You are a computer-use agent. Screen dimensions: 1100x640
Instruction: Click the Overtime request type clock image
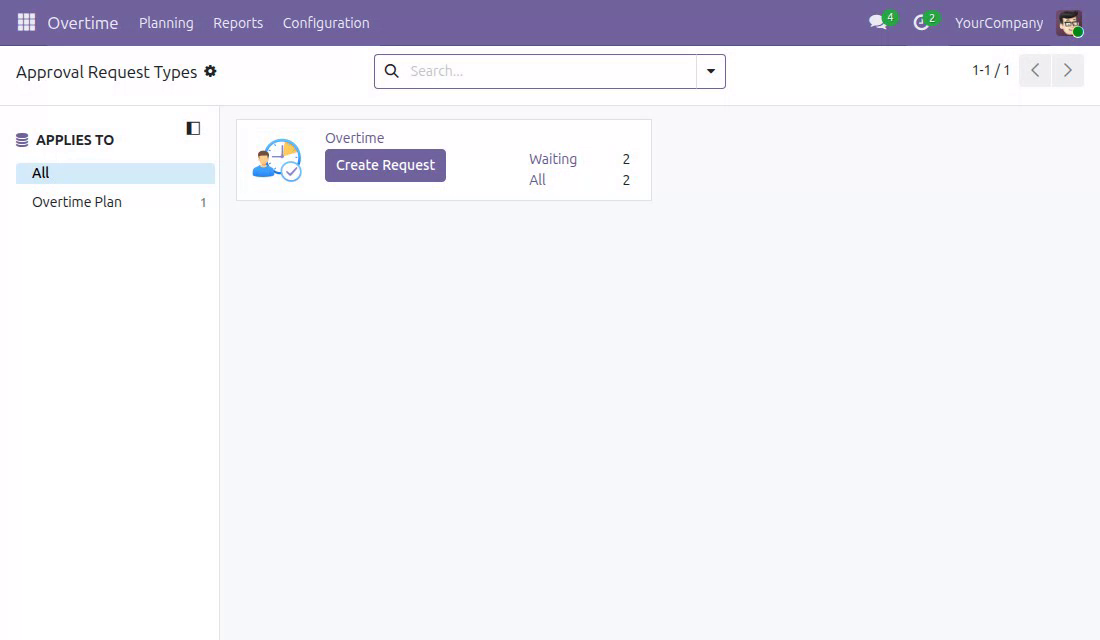[277, 160]
